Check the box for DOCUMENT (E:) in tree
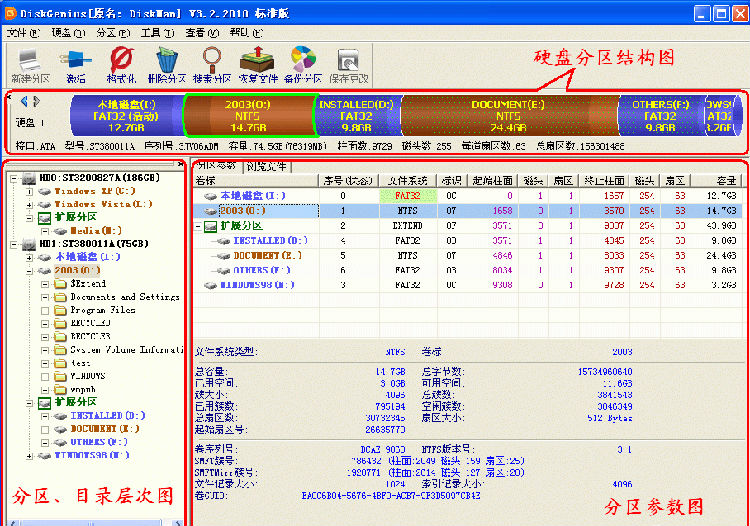The height and width of the screenshot is (526, 750). click(x=46, y=429)
